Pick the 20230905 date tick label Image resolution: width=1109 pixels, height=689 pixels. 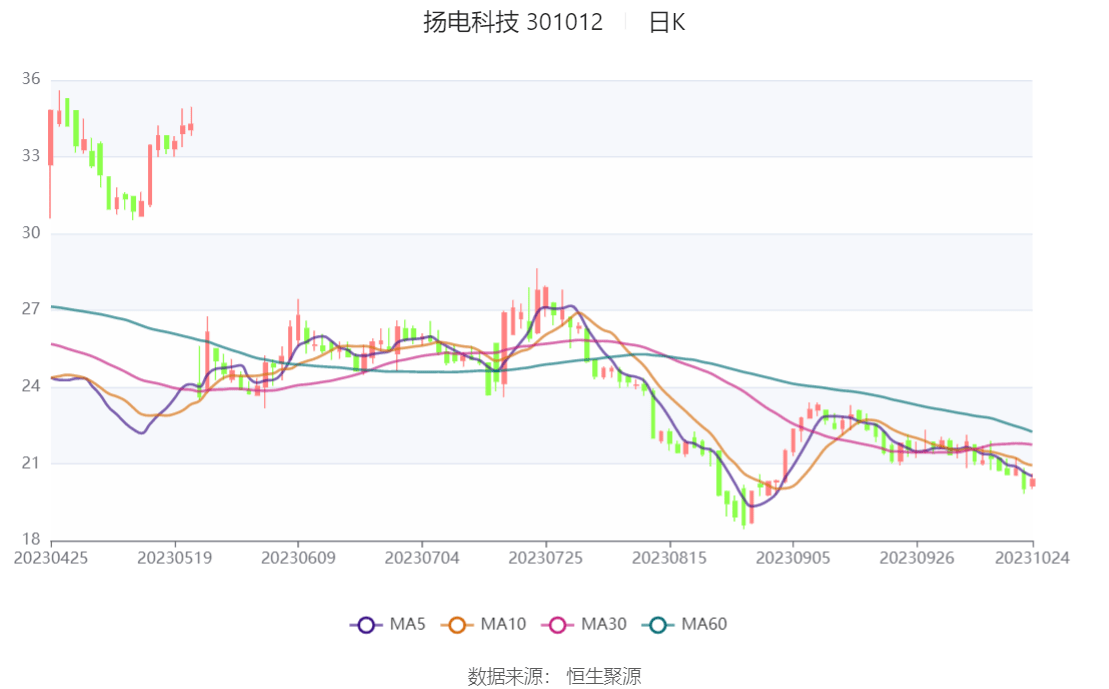coord(792,558)
